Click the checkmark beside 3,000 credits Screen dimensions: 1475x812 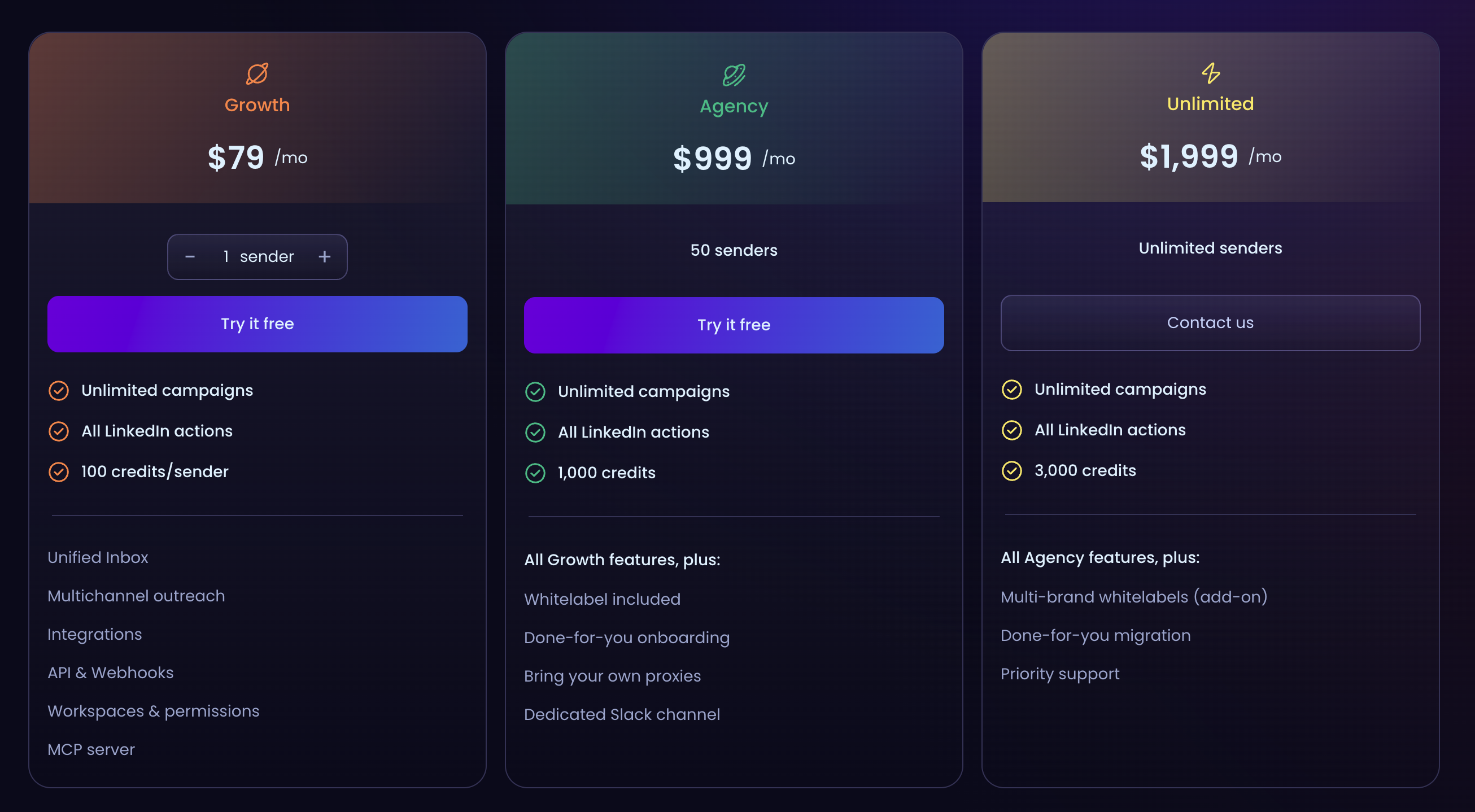1013,470
